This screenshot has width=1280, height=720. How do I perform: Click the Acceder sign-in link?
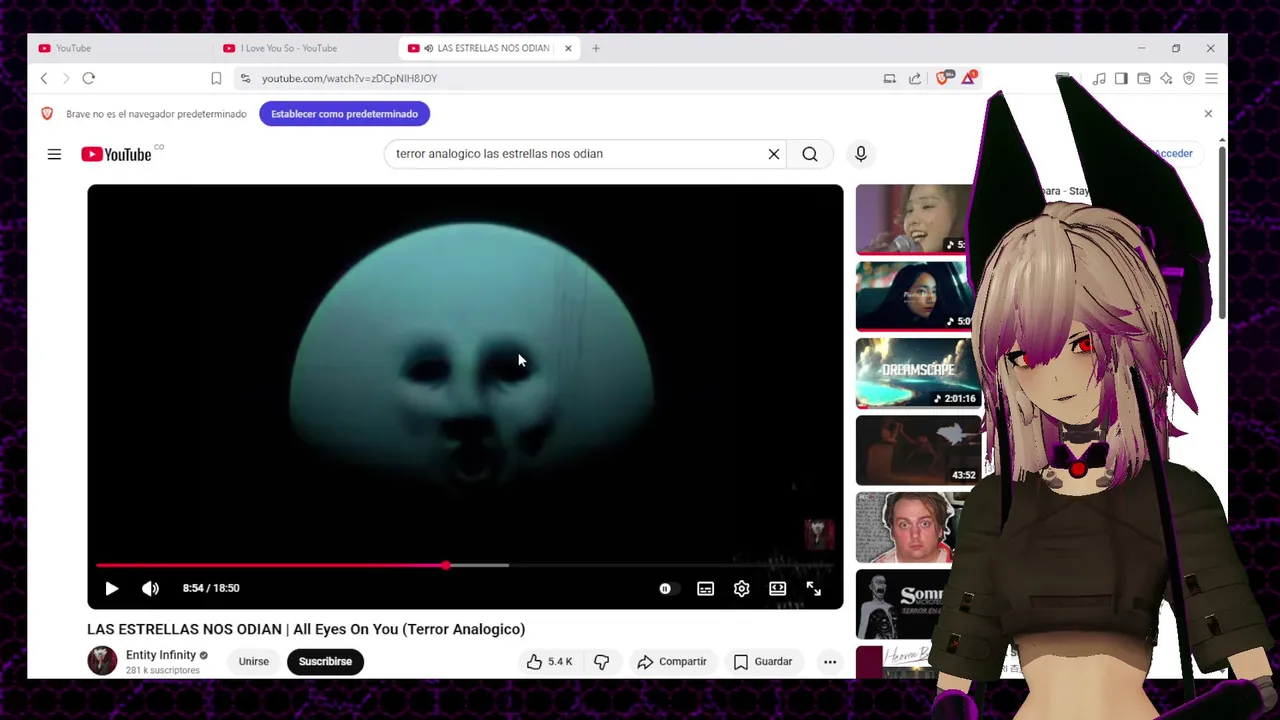1173,154
